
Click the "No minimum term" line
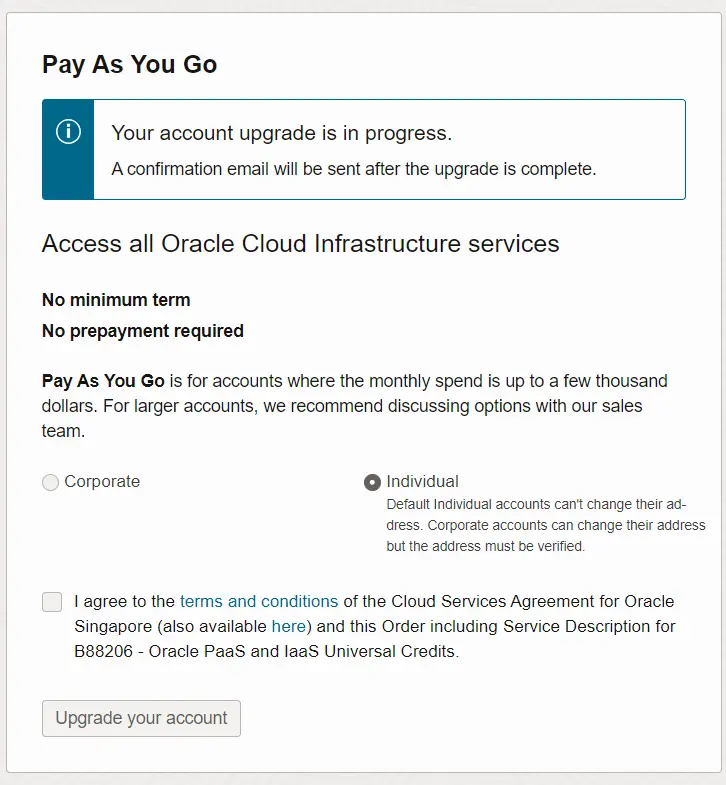click(x=116, y=300)
